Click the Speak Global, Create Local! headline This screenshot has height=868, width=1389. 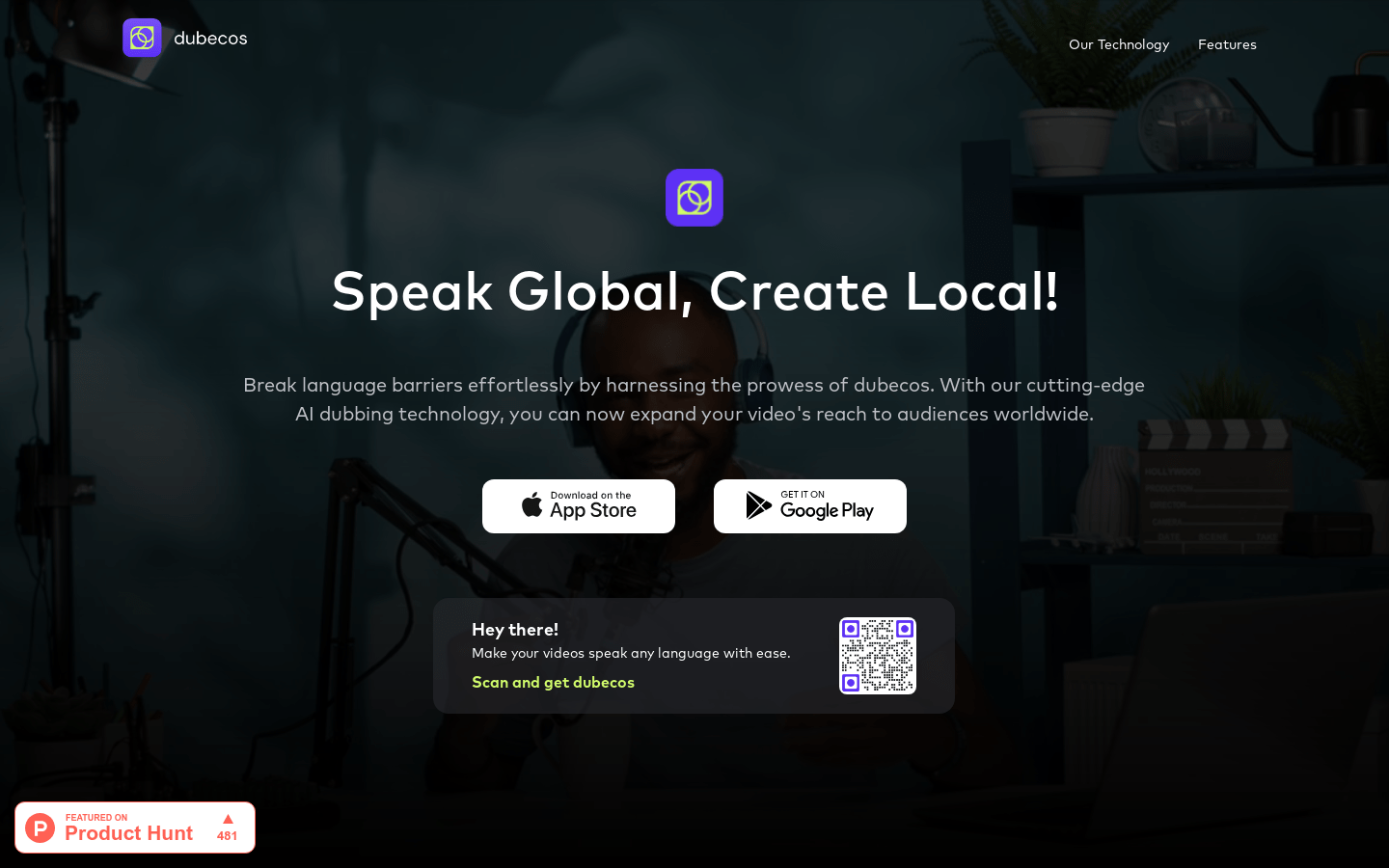coord(694,291)
